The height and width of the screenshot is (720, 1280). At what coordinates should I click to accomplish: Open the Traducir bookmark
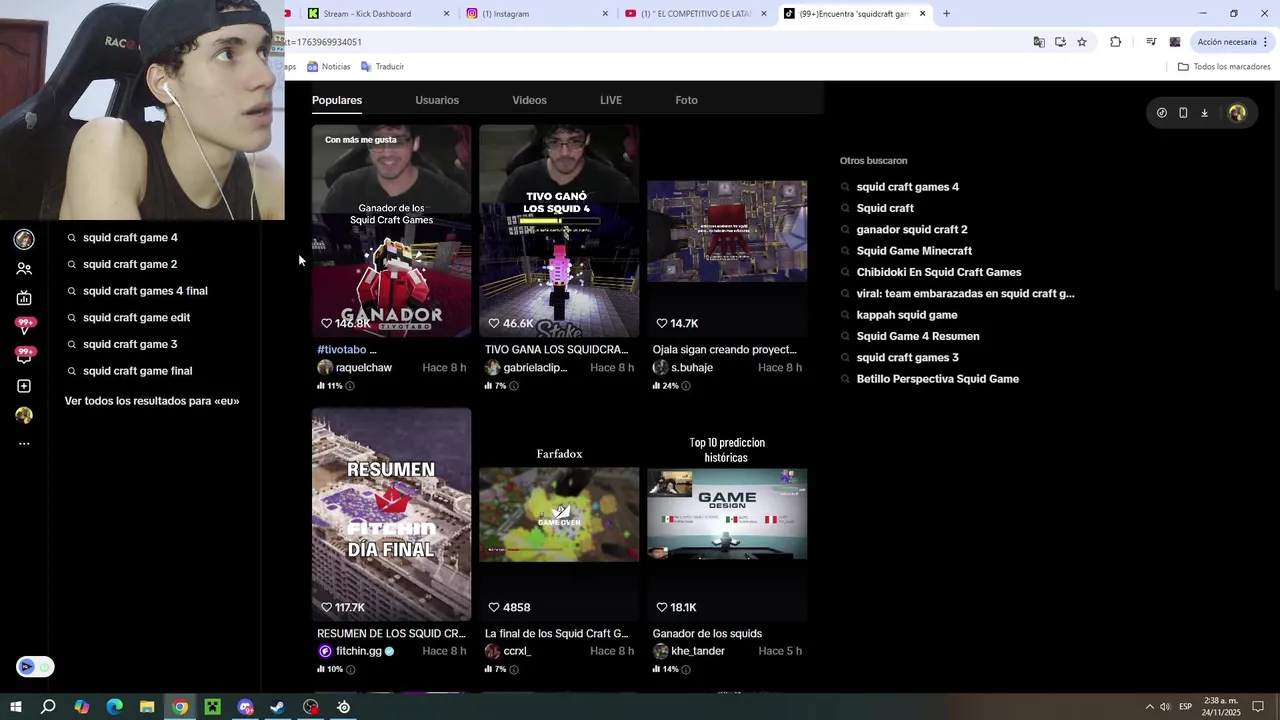pyautogui.click(x=382, y=67)
